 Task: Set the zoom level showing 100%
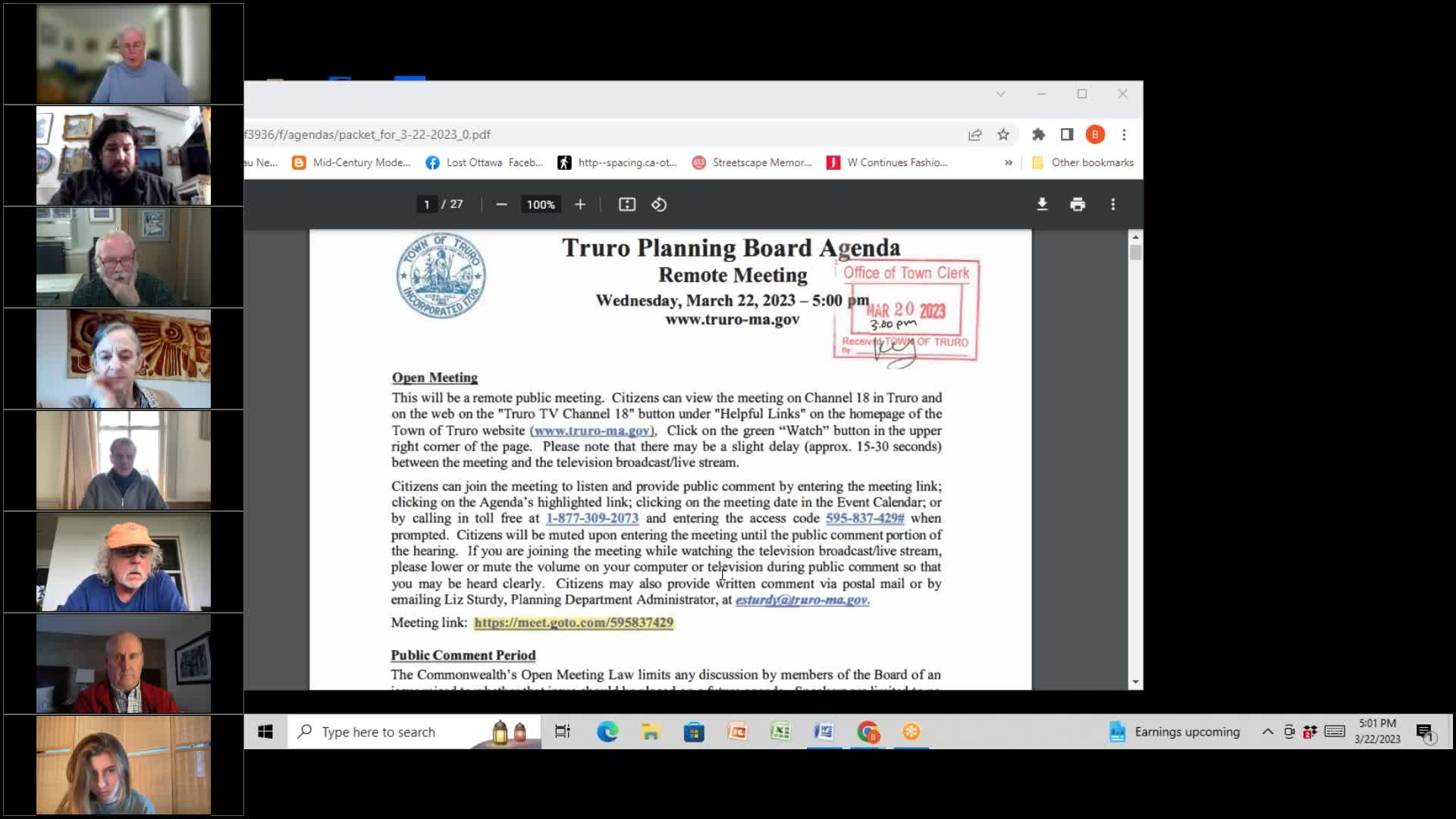click(540, 204)
